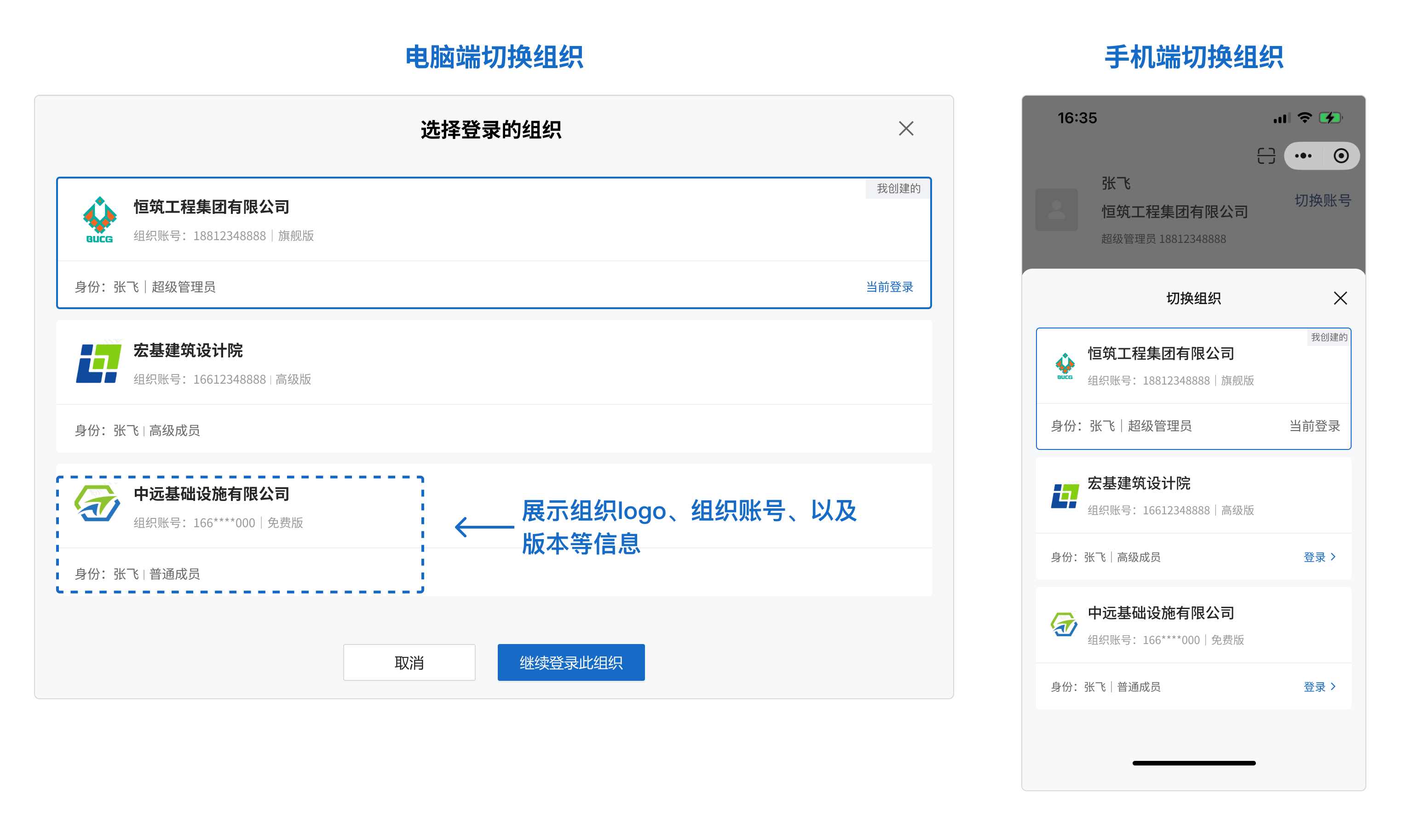Viewport: 1416px width, 840px height.
Task: Click the 宏基建筑设计院 logo in desktop list
Action: click(98, 363)
